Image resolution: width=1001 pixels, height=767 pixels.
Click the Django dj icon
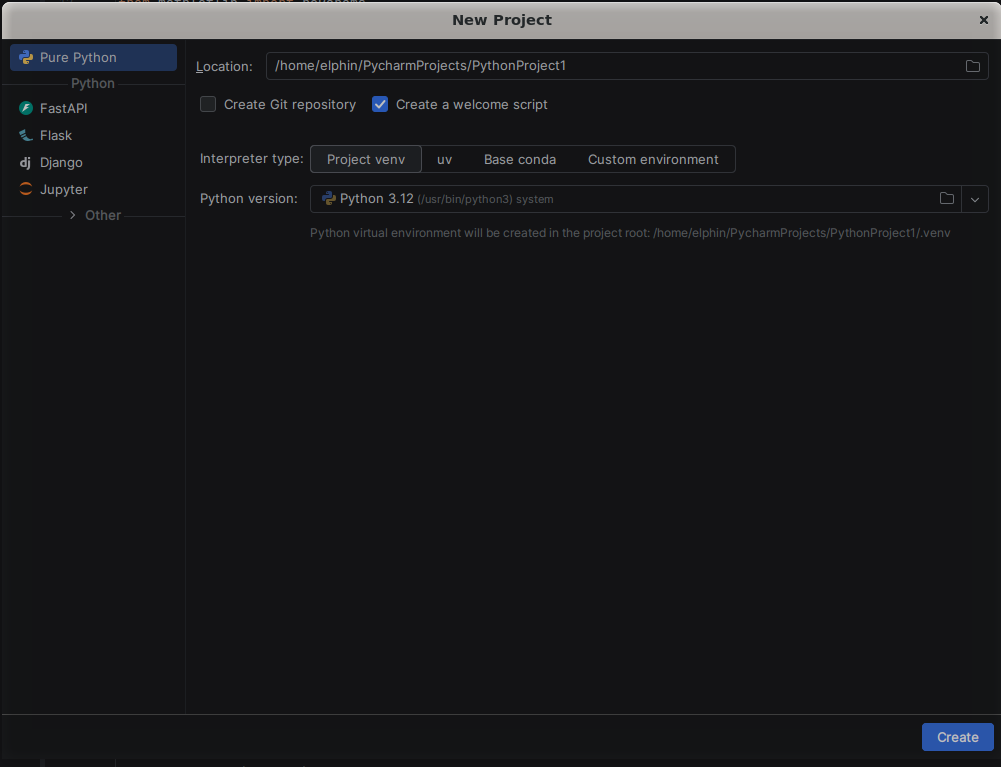(x=26, y=162)
